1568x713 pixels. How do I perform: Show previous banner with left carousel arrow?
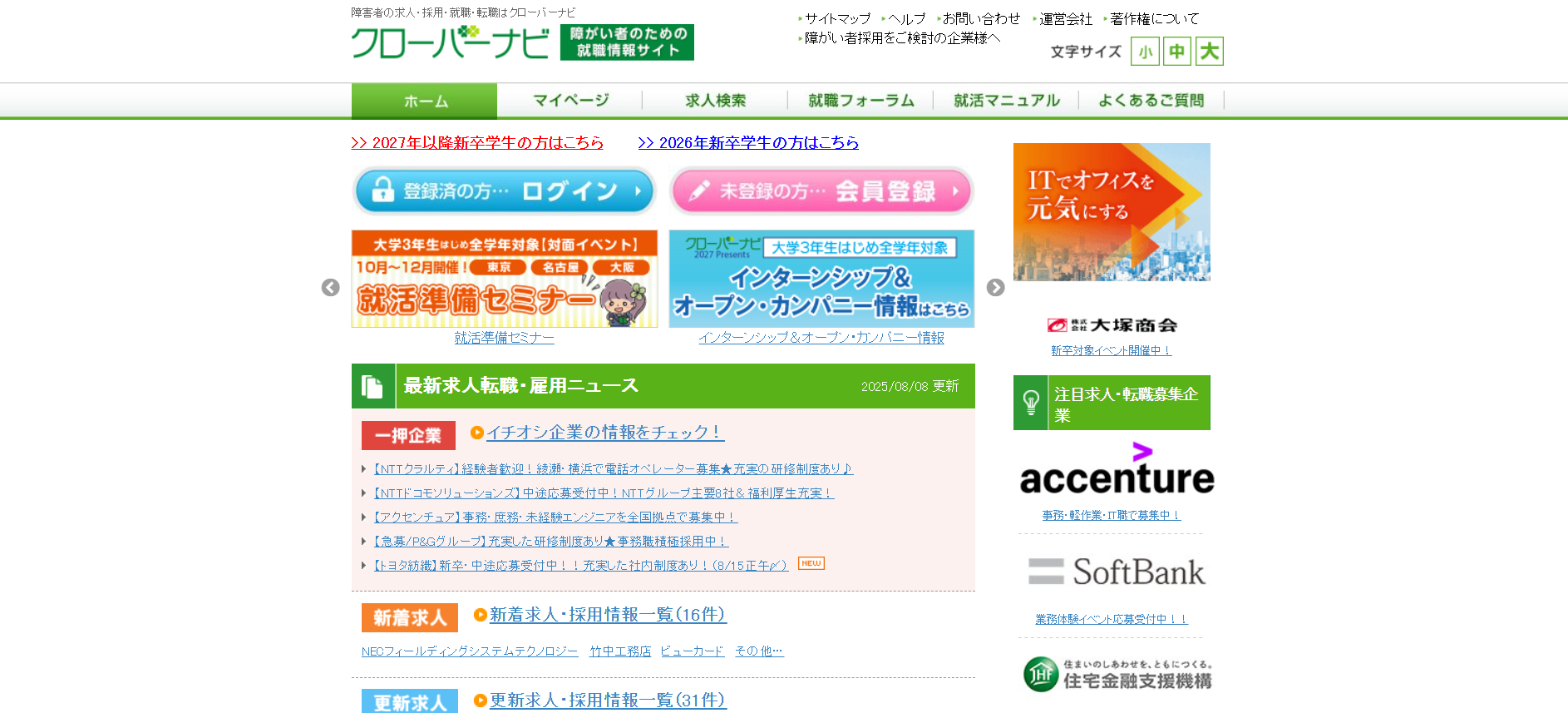tap(331, 287)
